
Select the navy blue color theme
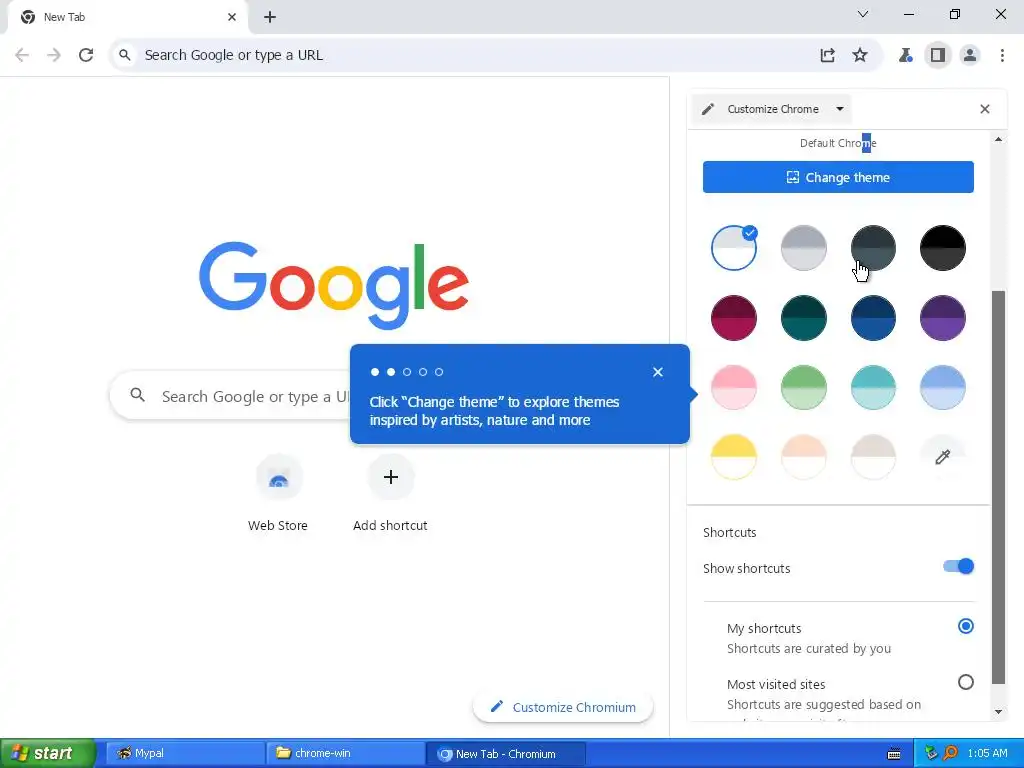[x=873, y=318]
